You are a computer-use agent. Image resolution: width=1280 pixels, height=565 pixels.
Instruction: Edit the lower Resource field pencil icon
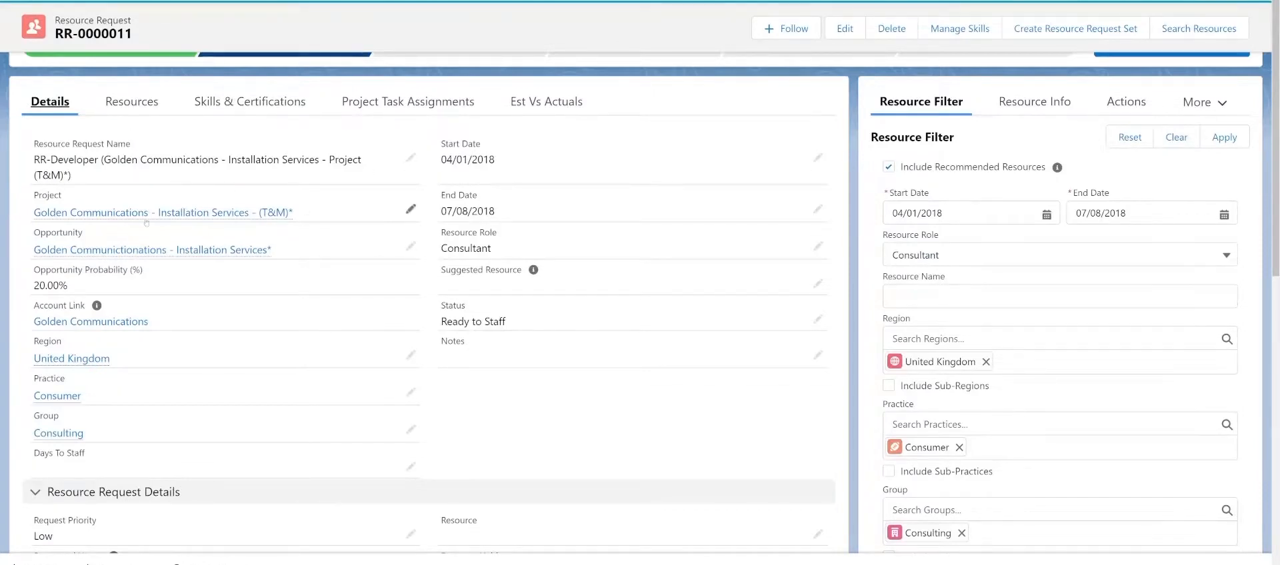pyautogui.click(x=818, y=535)
